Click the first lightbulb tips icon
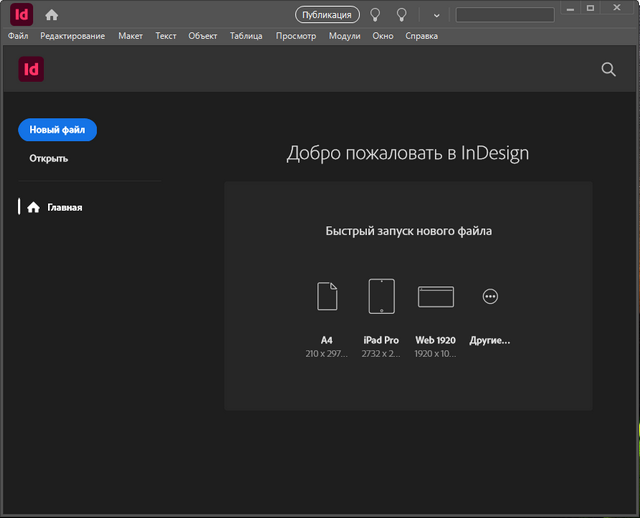The image size is (640, 518). (x=375, y=15)
